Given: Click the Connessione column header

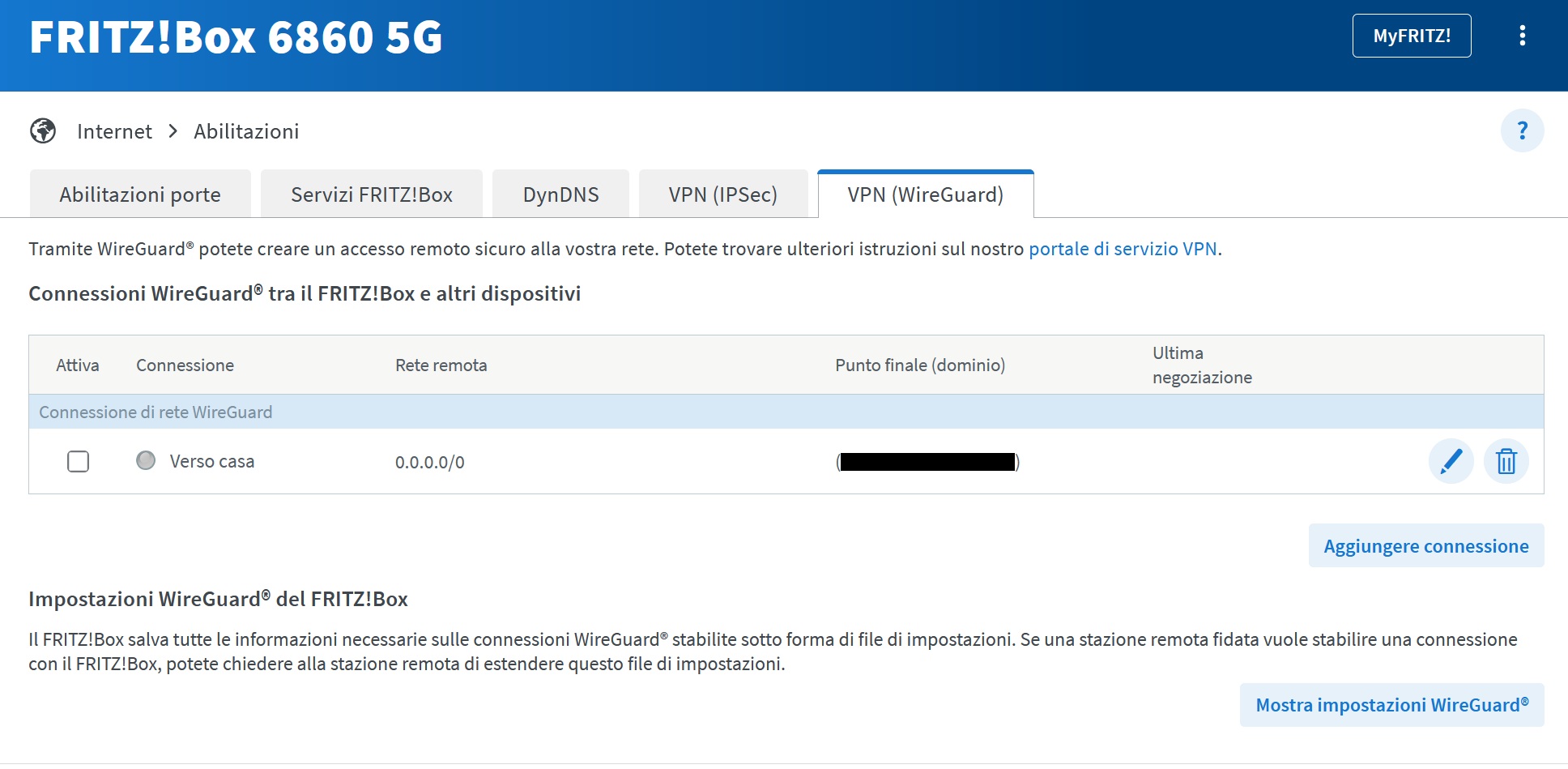Looking at the screenshot, I should [185, 365].
